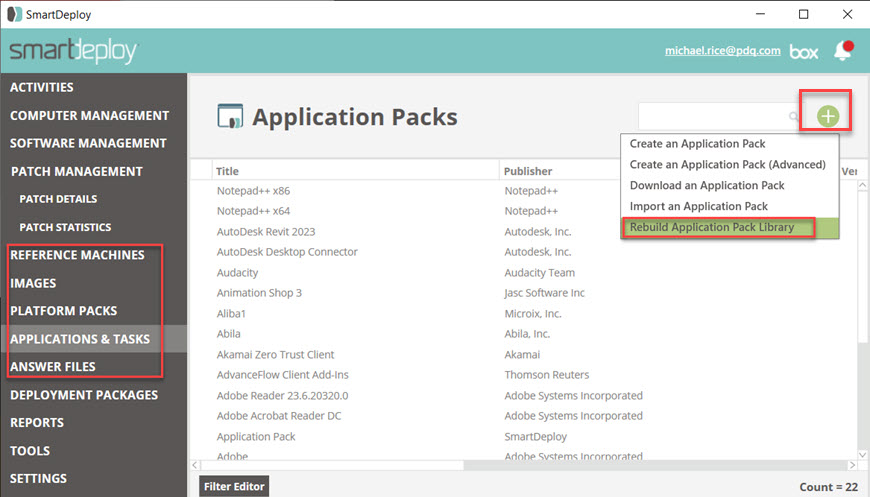Click the Filter Editor button
This screenshot has height=497, width=870.
[234, 486]
